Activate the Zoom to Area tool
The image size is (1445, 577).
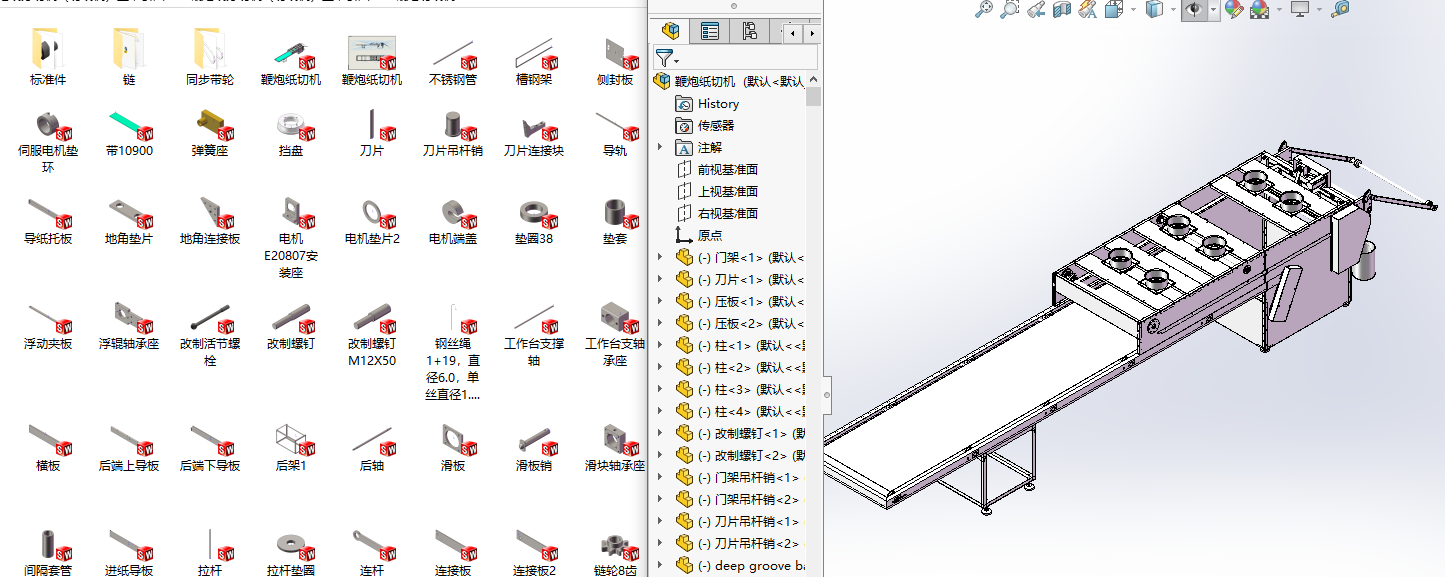1008,10
